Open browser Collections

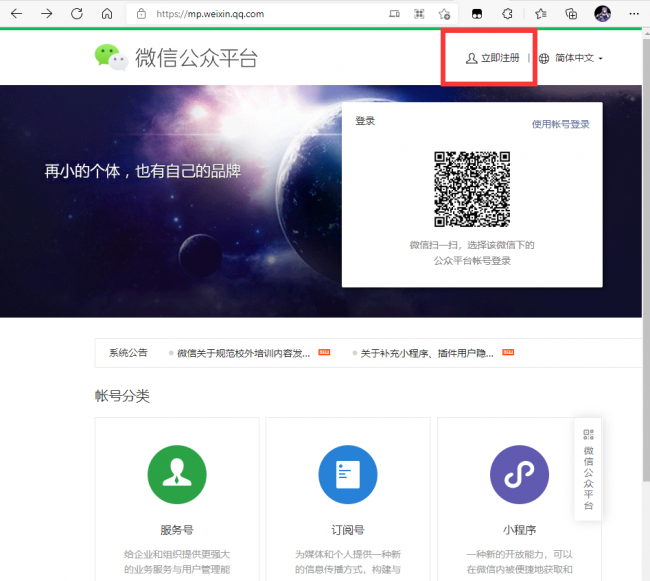pyautogui.click(x=571, y=14)
